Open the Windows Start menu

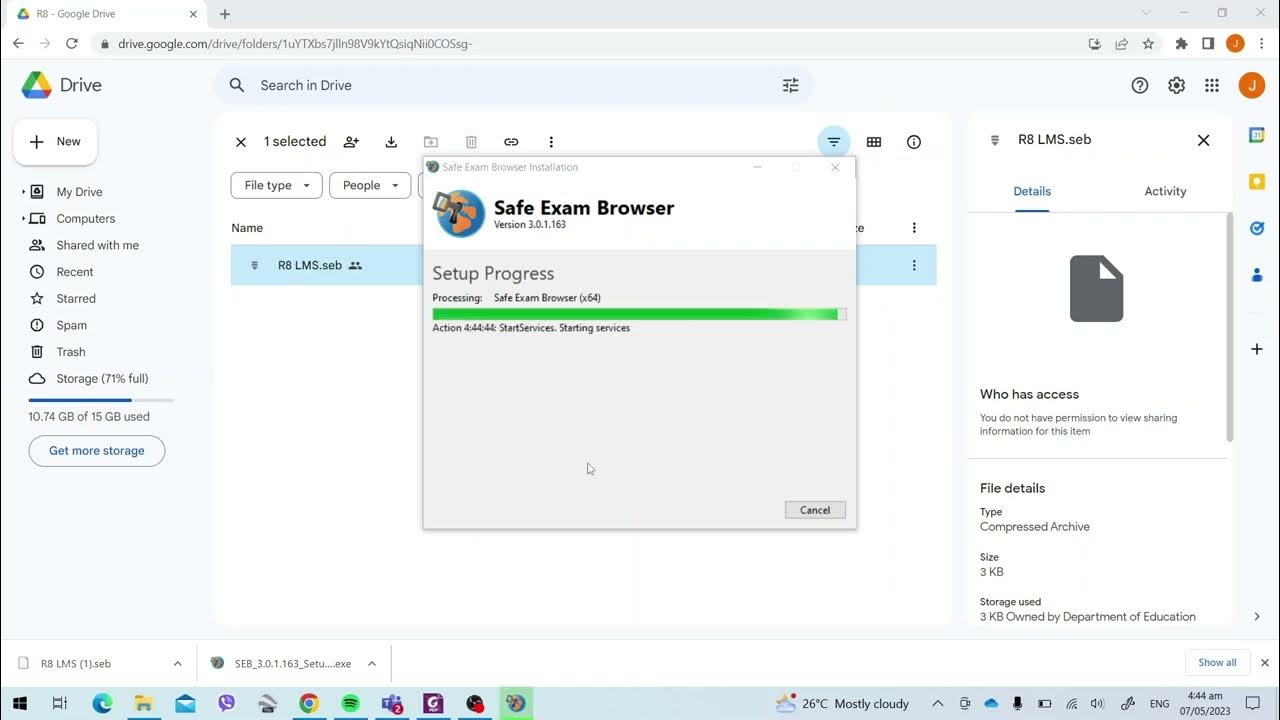tap(19, 704)
